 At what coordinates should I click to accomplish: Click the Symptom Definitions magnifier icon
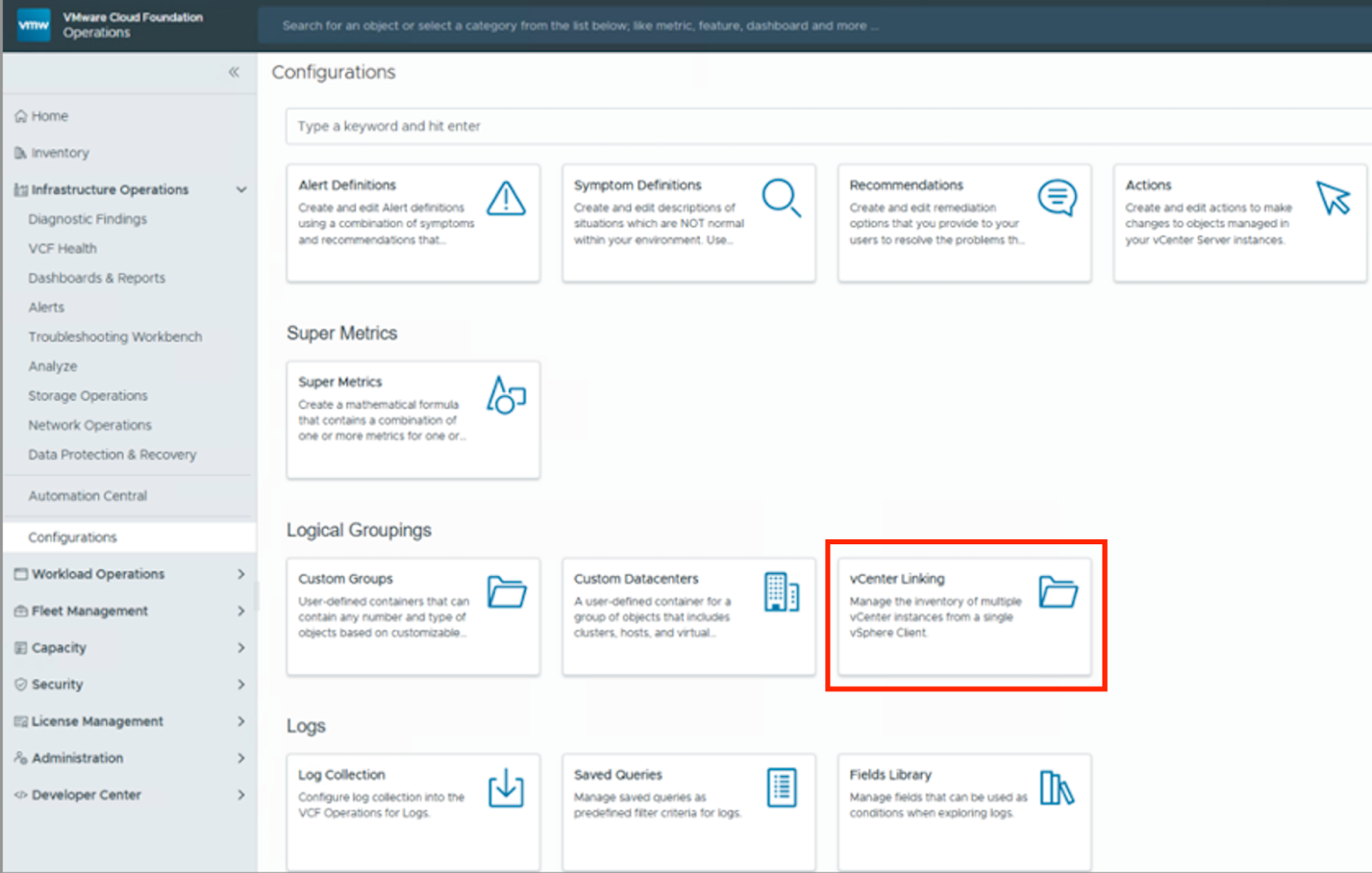782,198
